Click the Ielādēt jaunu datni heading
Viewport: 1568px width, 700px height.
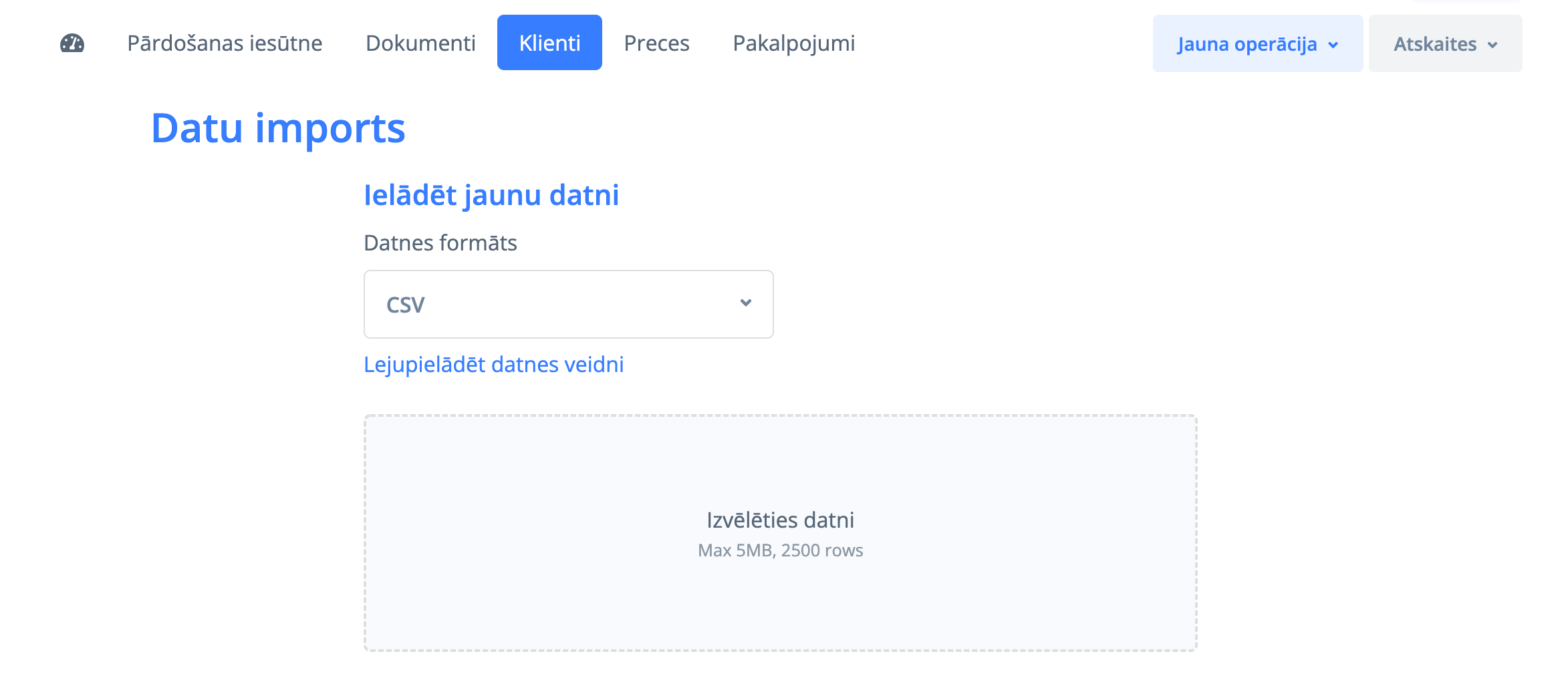[x=491, y=195]
